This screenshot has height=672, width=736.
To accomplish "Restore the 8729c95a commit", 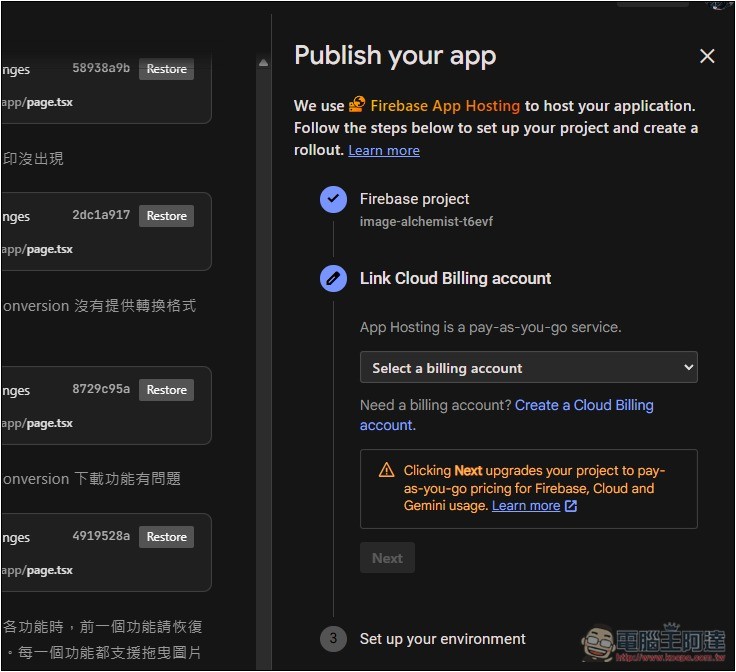I will point(166,390).
